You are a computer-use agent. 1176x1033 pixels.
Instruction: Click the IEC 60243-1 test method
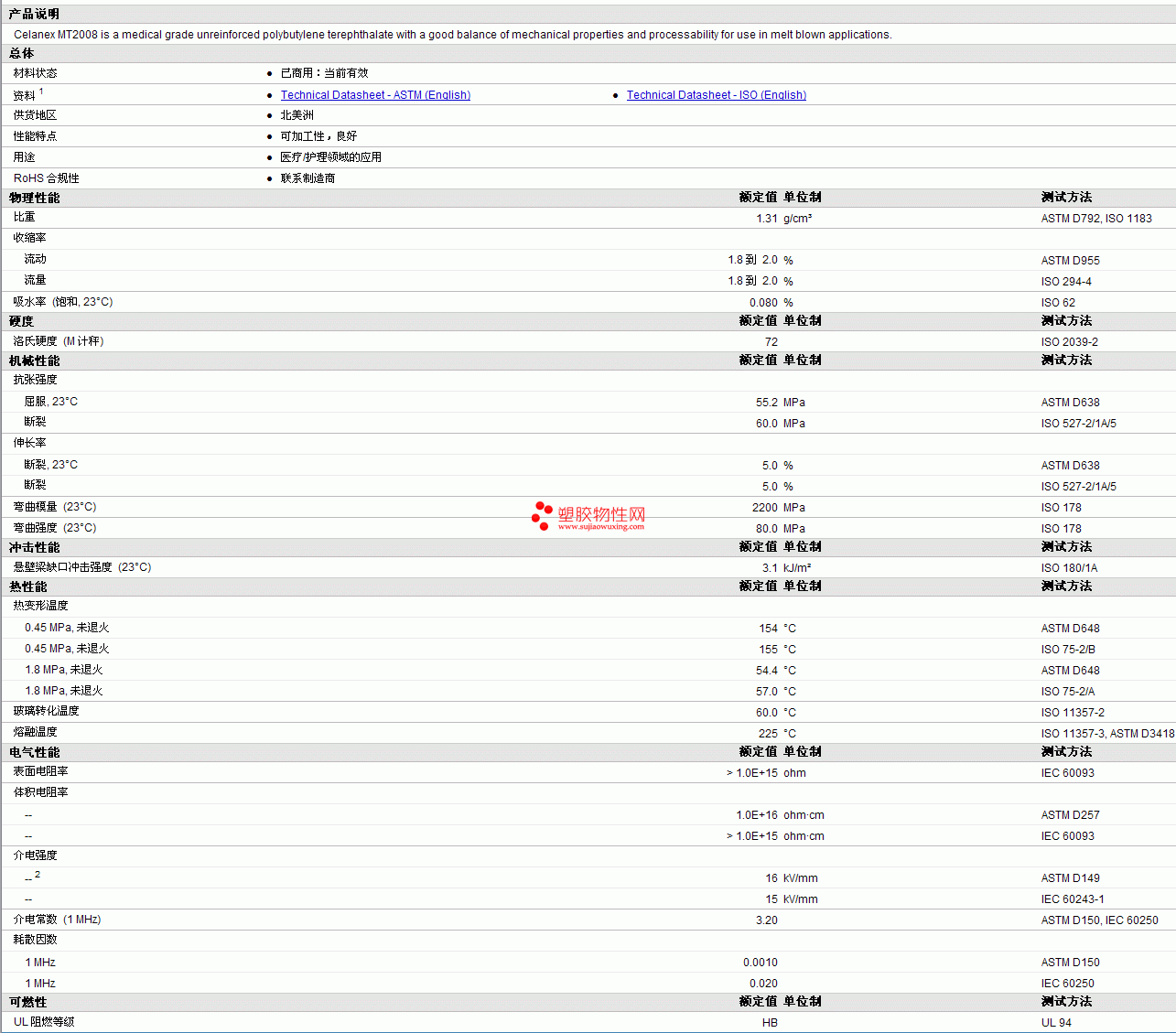(x=1073, y=899)
